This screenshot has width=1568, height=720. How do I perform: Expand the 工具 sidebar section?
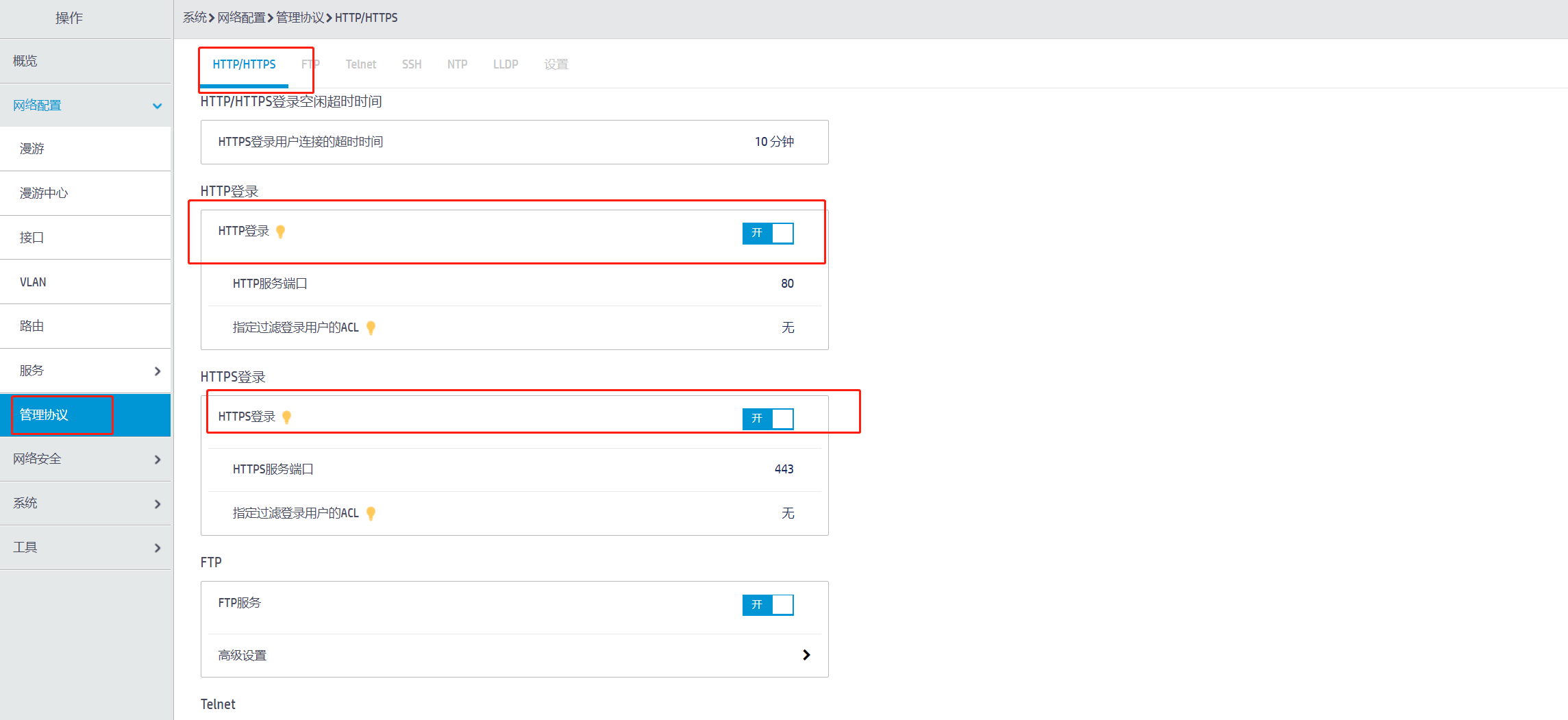pos(158,547)
